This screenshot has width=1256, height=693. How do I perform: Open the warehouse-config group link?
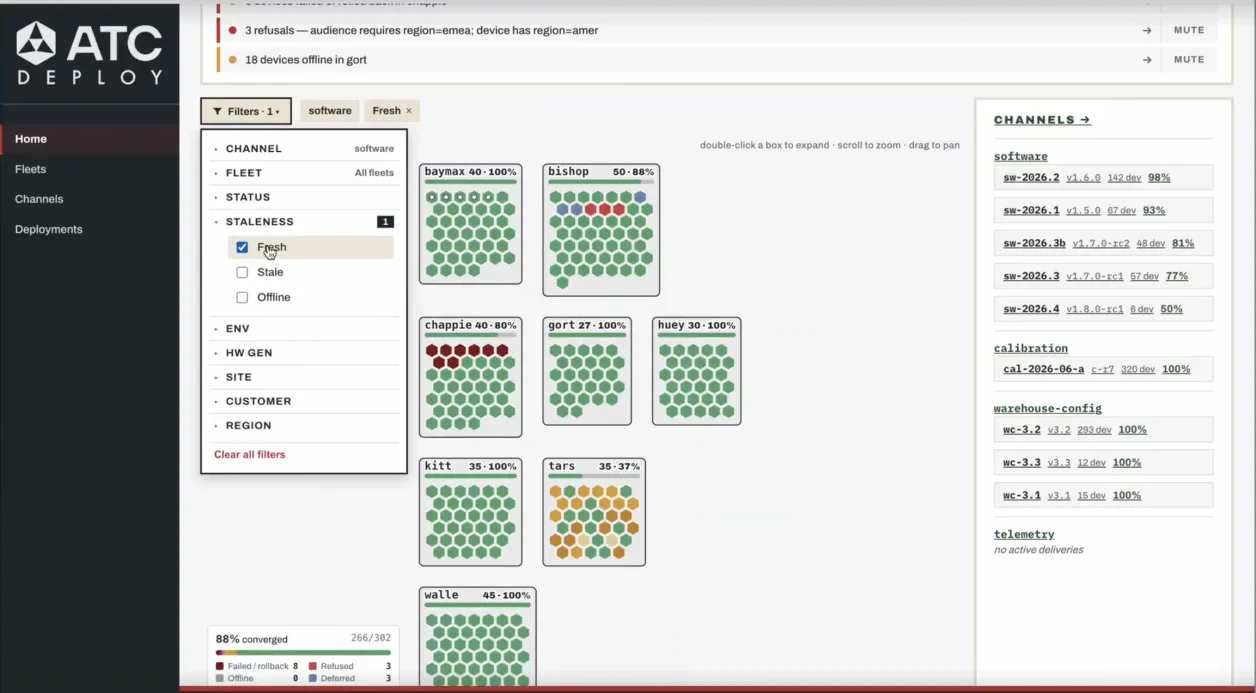[1048, 408]
